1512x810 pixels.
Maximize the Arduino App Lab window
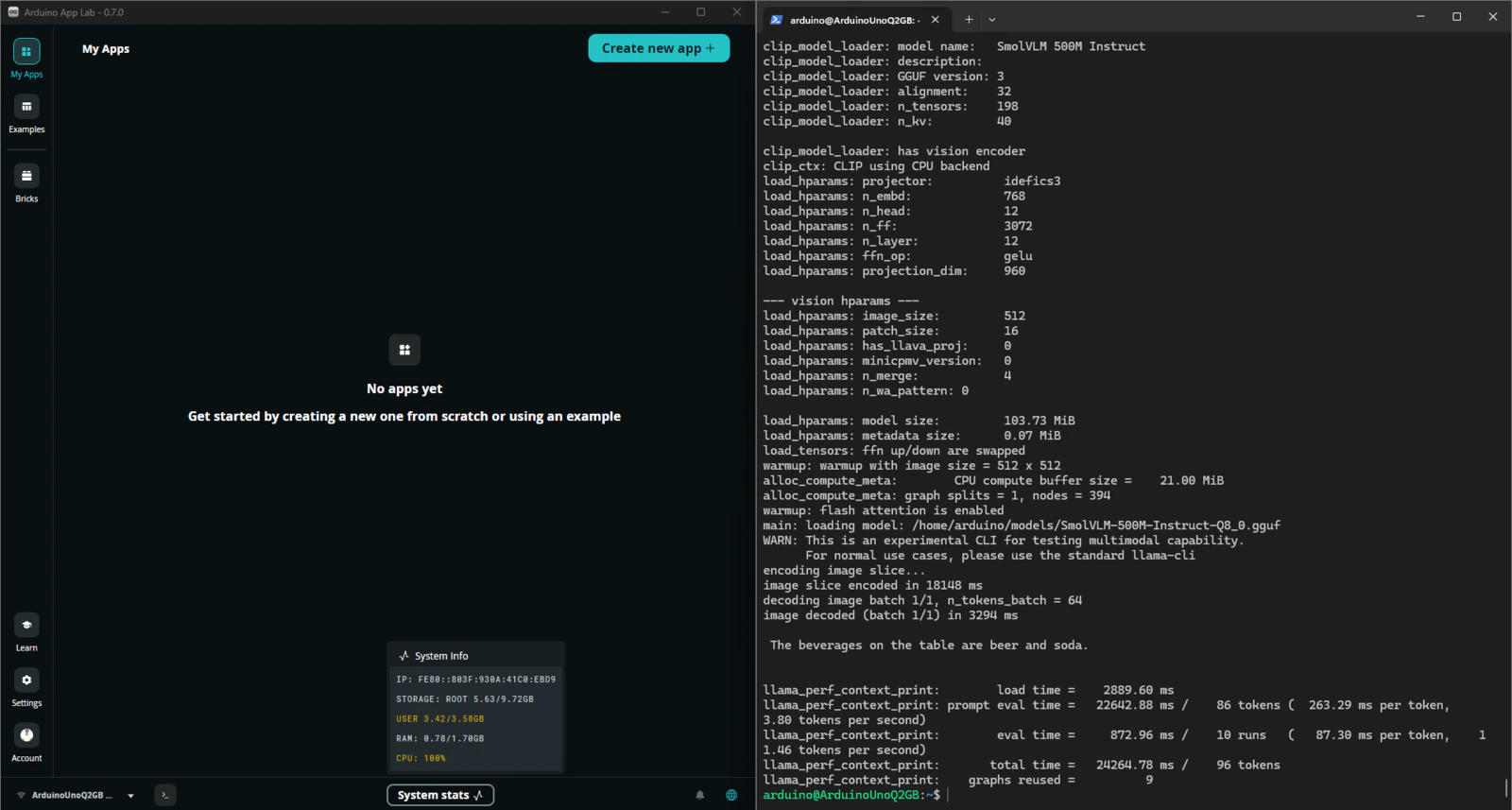pos(701,12)
